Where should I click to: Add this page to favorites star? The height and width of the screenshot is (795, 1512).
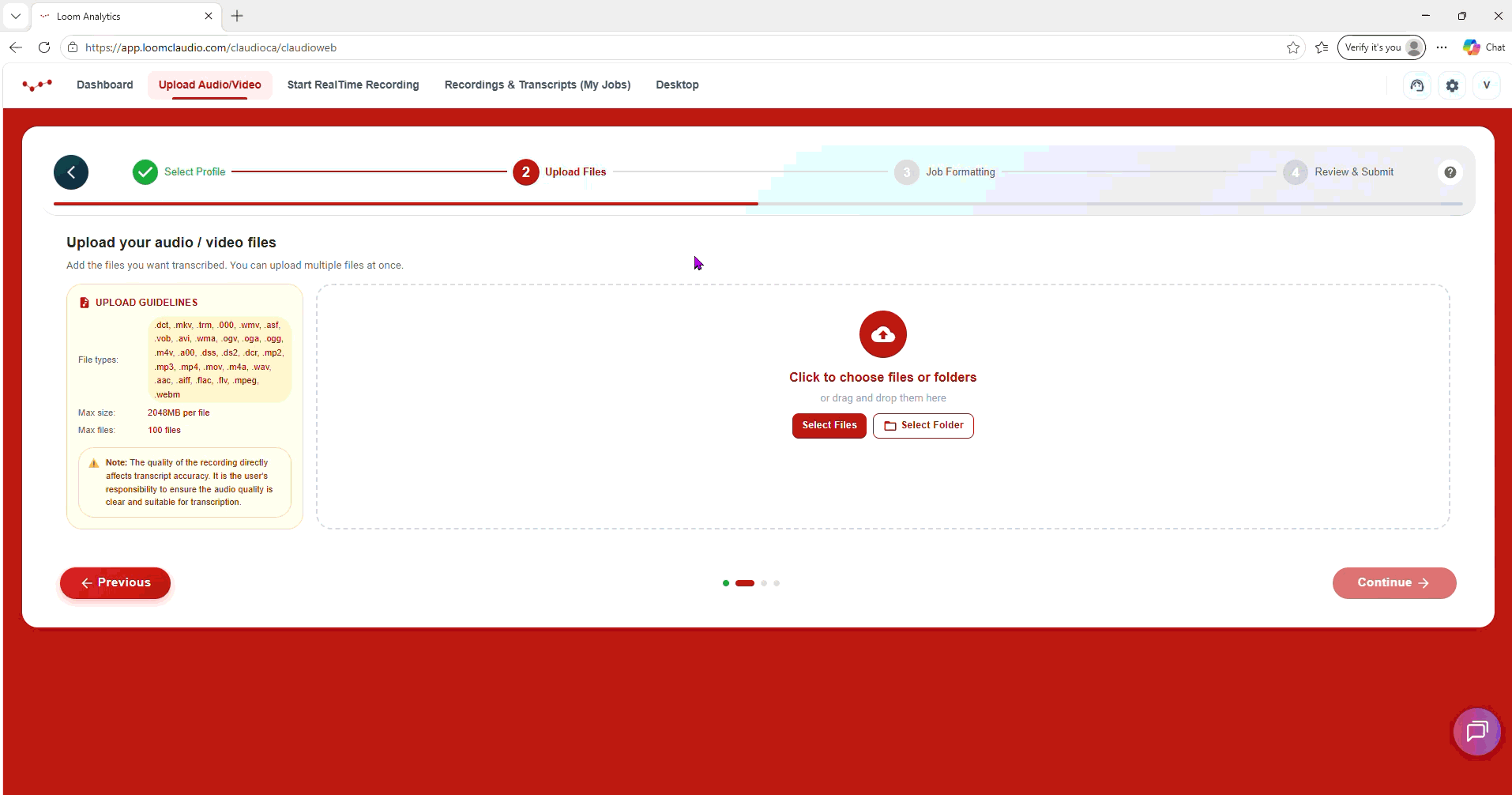coord(1293,47)
